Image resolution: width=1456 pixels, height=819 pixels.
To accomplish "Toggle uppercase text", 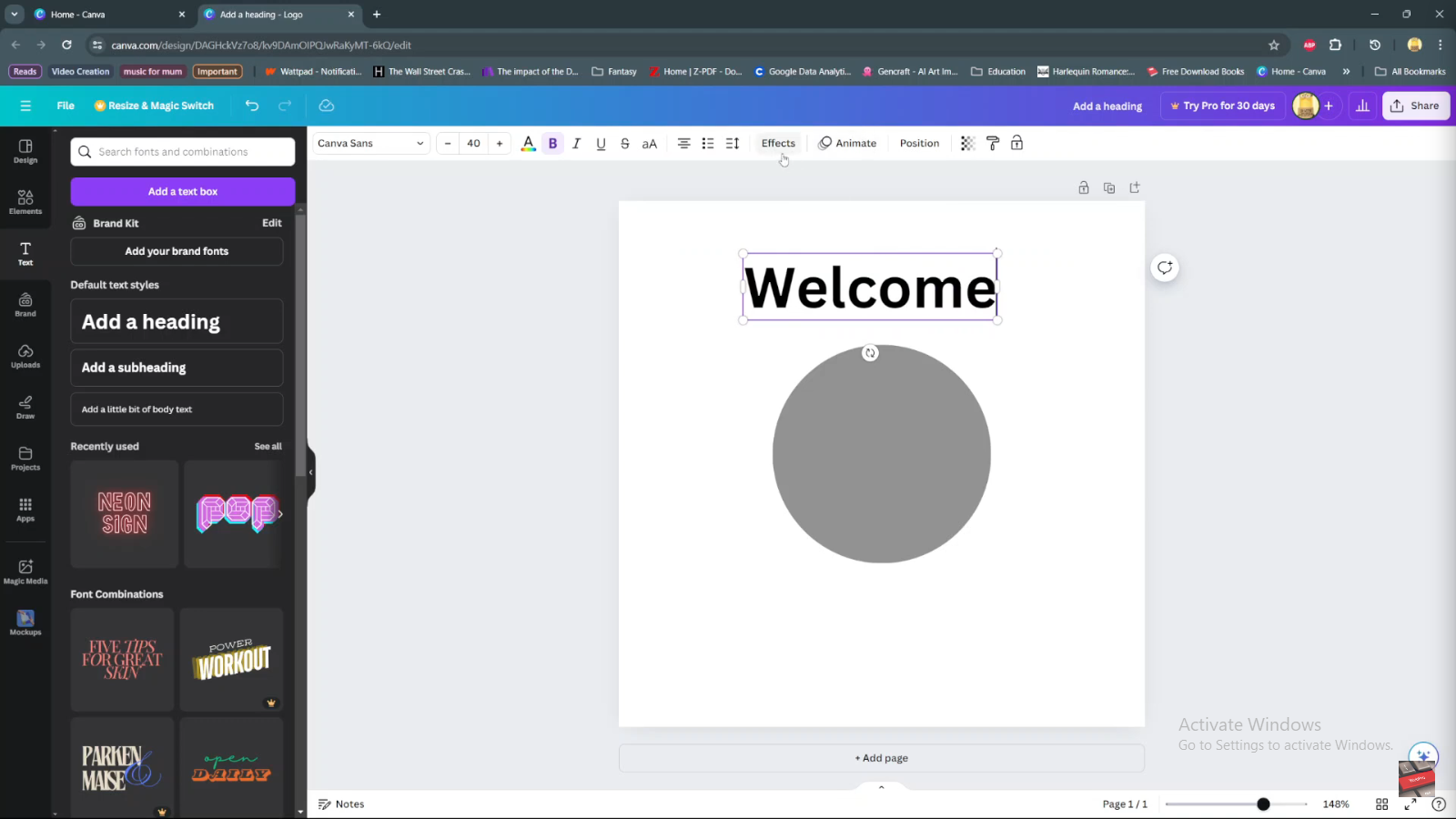I will (x=649, y=143).
